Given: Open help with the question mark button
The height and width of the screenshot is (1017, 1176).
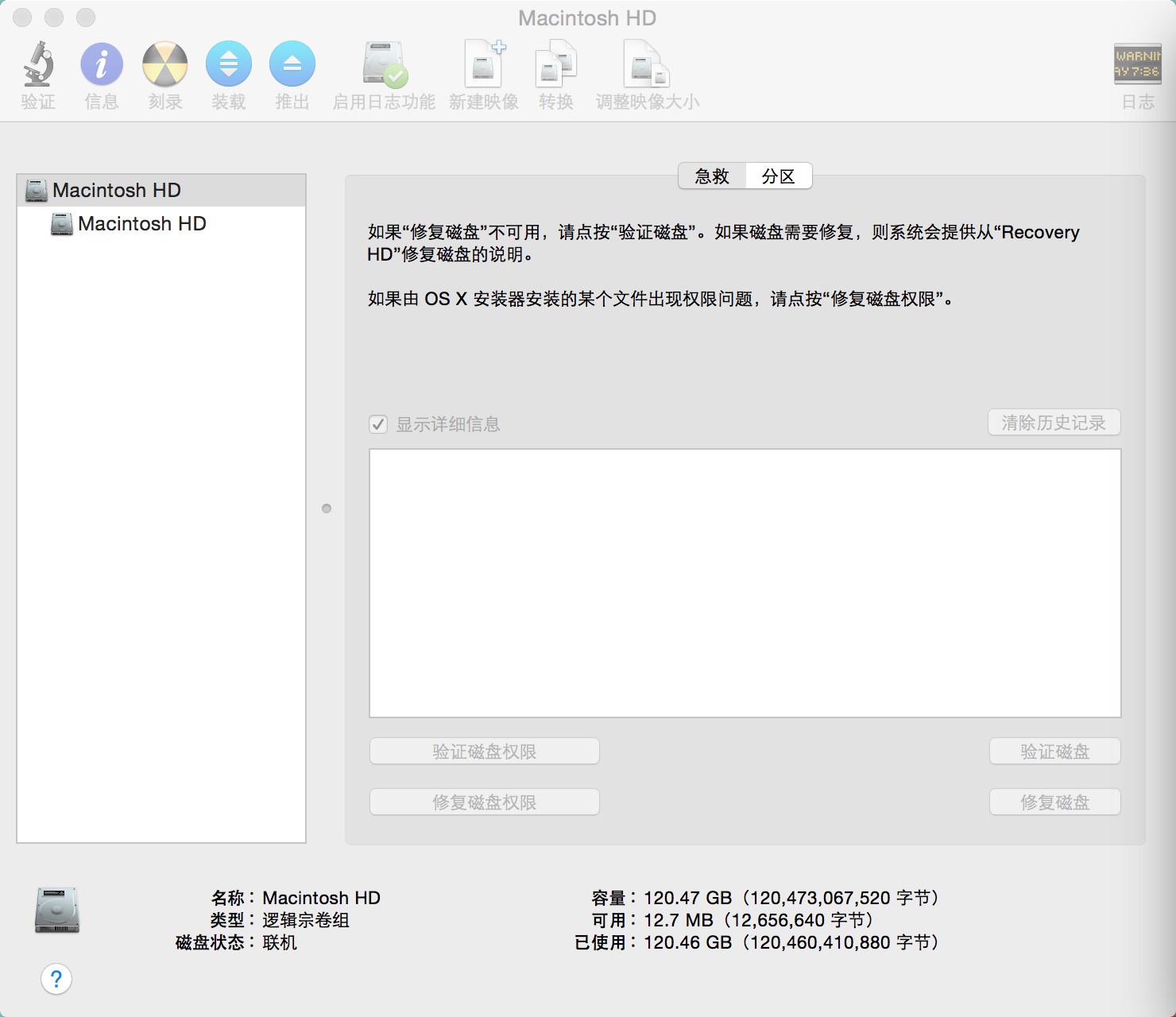Looking at the screenshot, I should coord(56,978).
